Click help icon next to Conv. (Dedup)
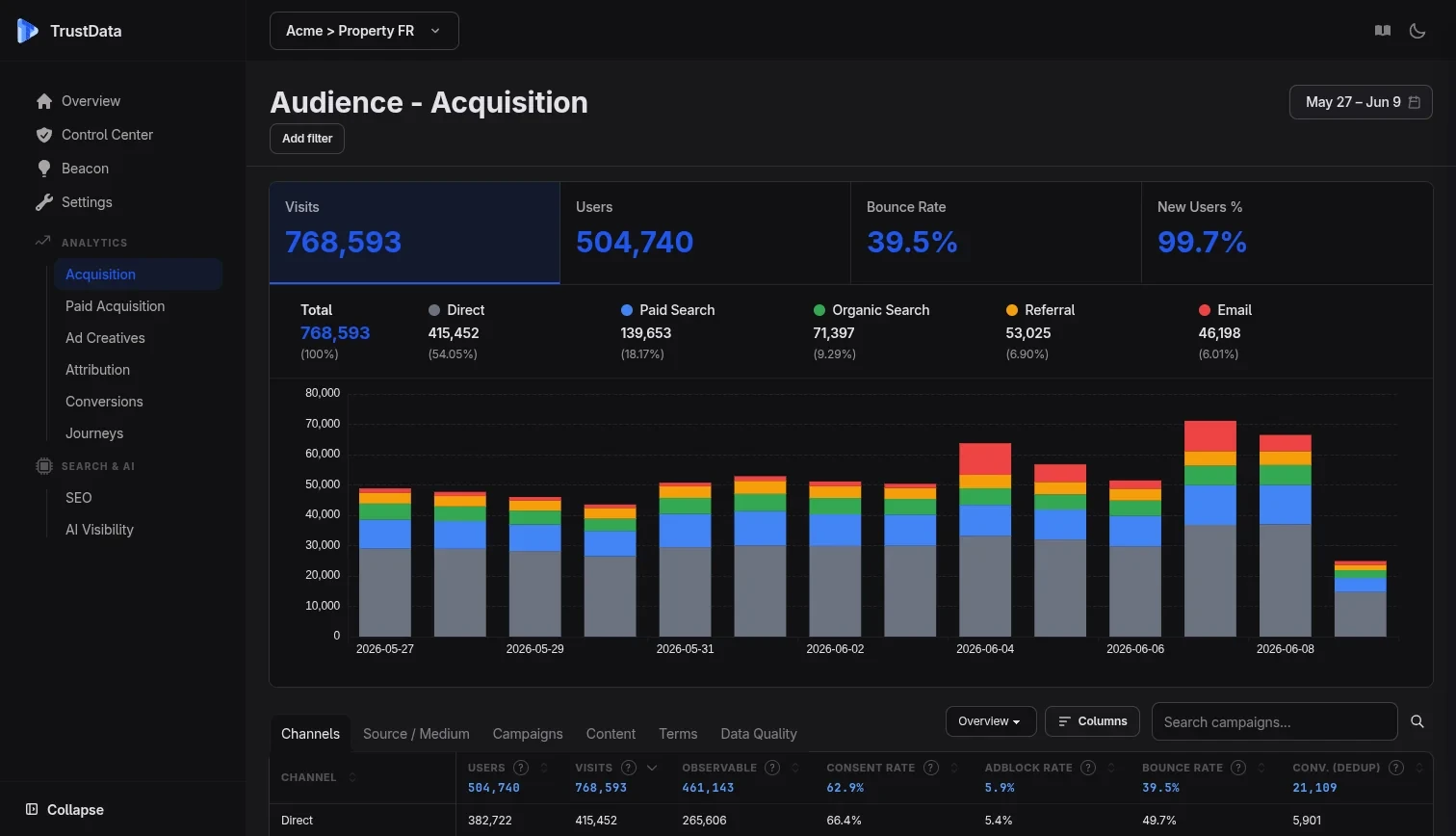Viewport: 1456px width, 836px height. [x=1395, y=768]
